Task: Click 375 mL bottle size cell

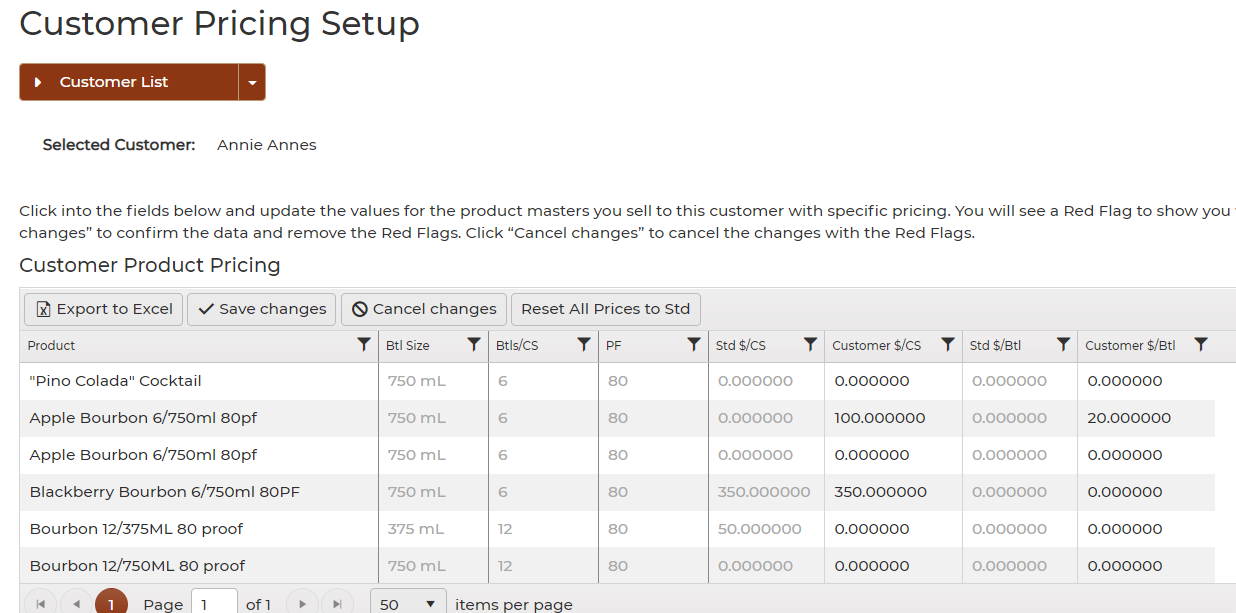Action: [433, 529]
